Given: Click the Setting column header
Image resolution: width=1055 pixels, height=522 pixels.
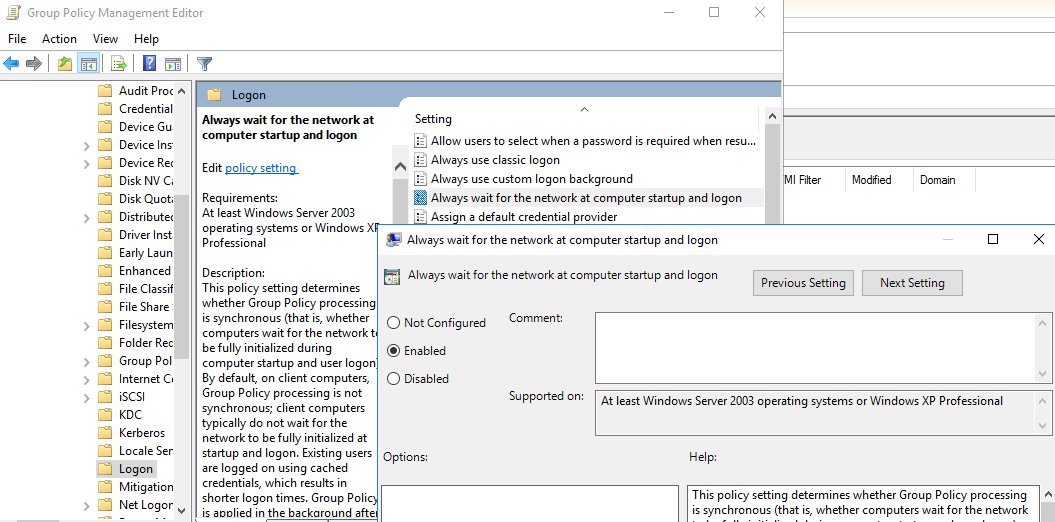Looking at the screenshot, I should 433,119.
